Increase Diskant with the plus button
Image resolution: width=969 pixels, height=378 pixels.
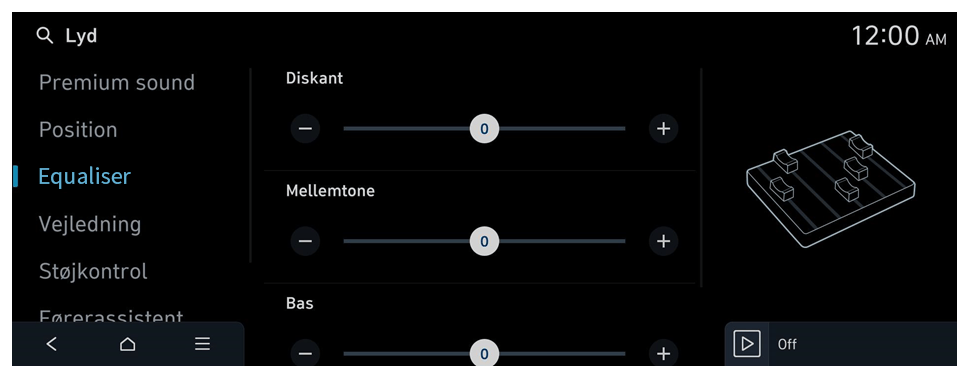tap(664, 128)
